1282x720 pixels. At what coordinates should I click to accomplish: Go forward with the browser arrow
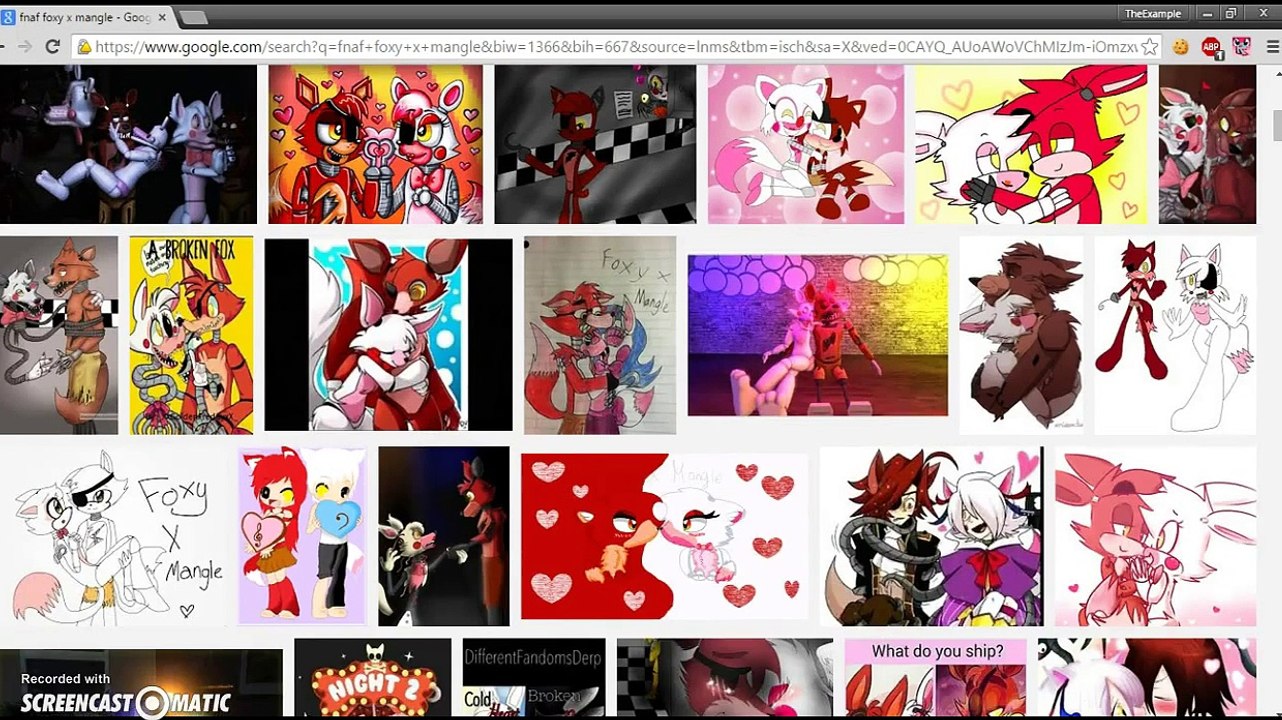click(x=25, y=47)
